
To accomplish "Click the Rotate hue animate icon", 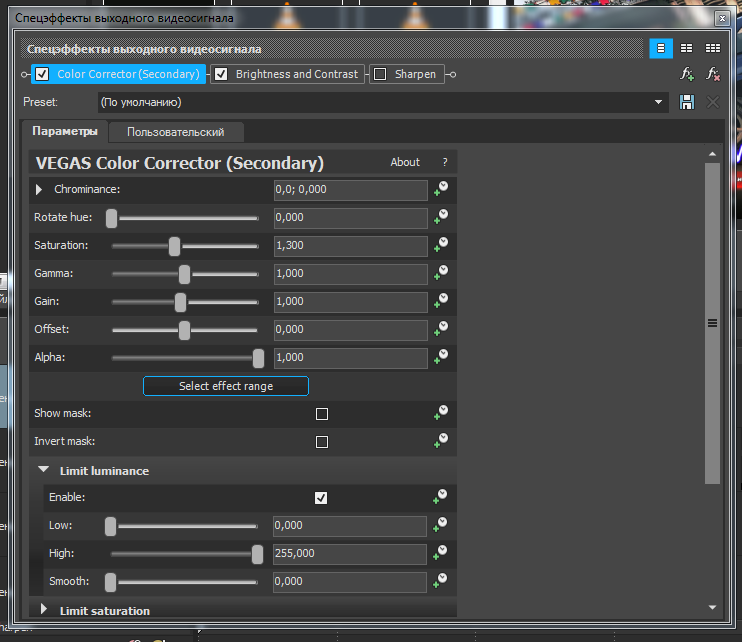I will tap(441, 217).
